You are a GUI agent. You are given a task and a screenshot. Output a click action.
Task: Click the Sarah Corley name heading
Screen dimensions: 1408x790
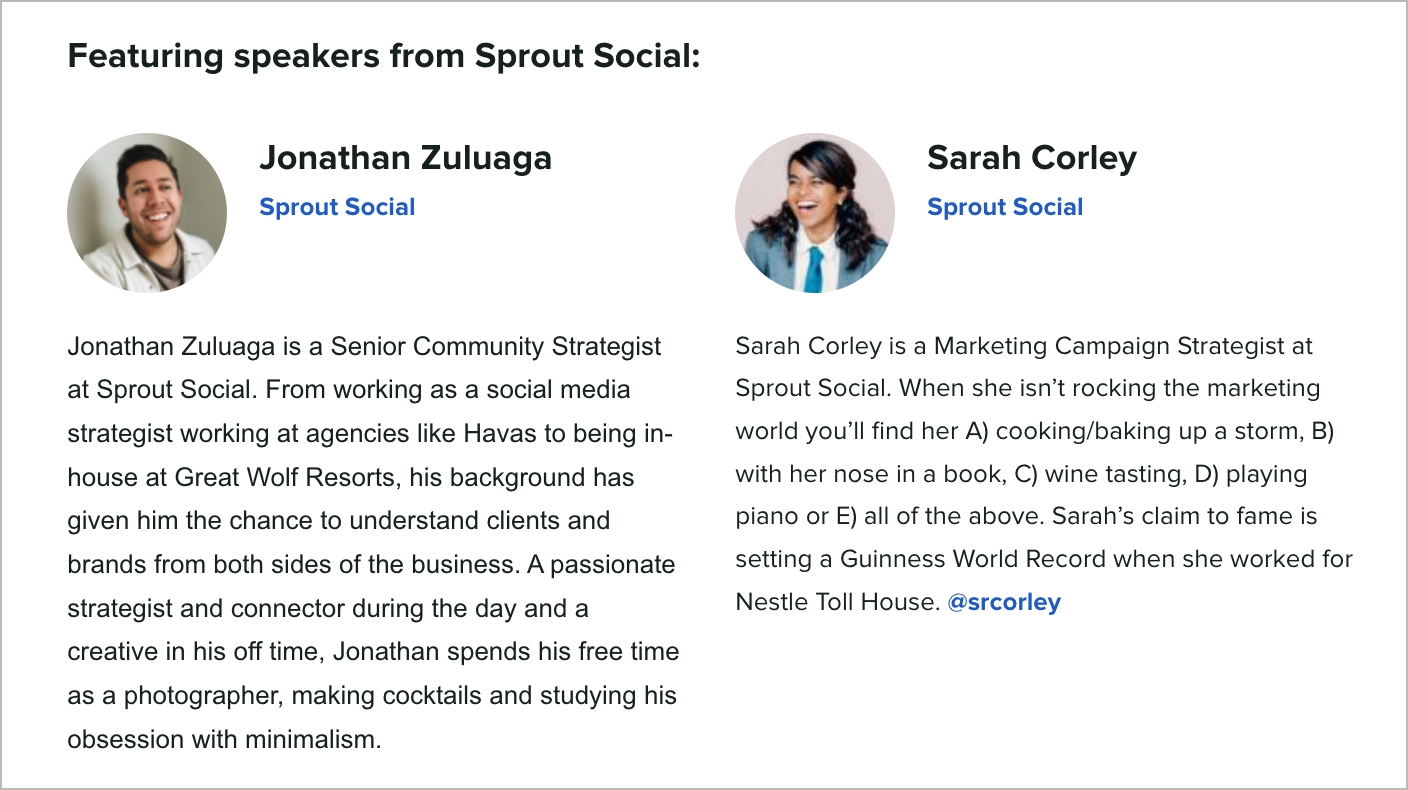click(x=1031, y=158)
